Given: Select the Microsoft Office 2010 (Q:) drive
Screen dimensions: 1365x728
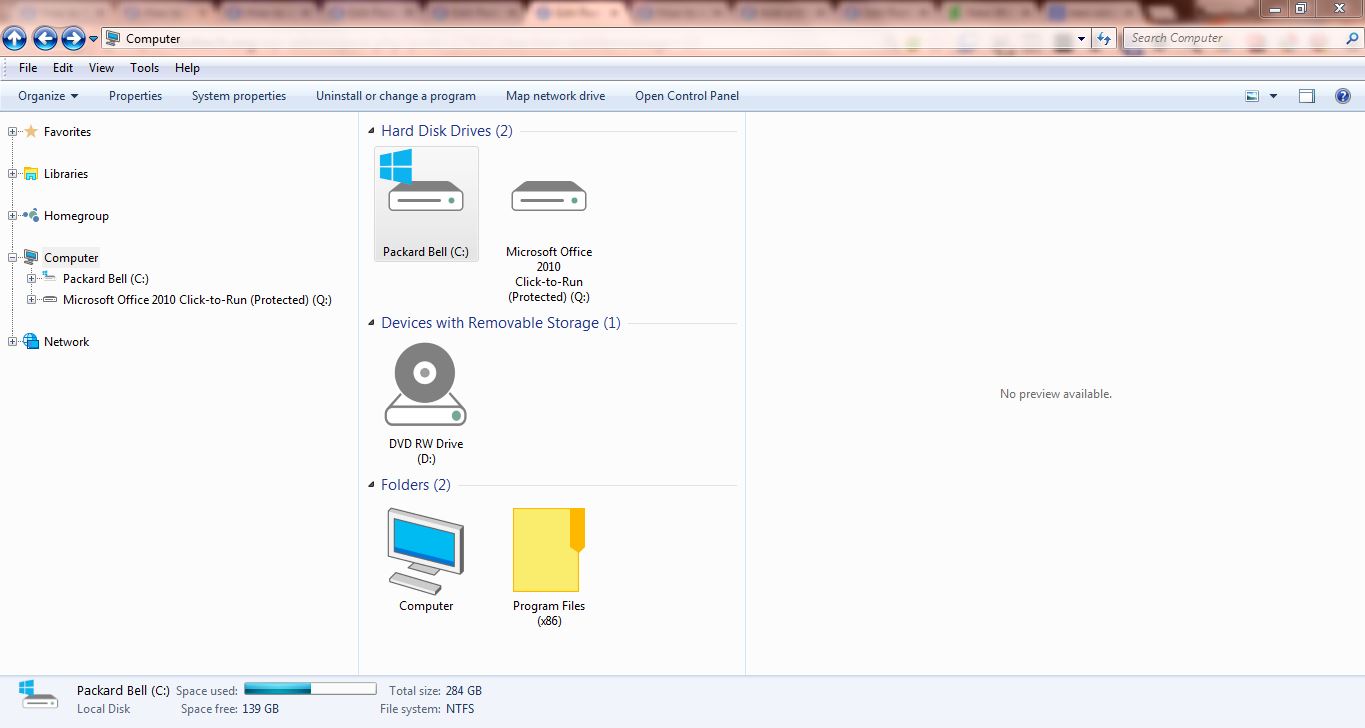Looking at the screenshot, I should click(548, 195).
